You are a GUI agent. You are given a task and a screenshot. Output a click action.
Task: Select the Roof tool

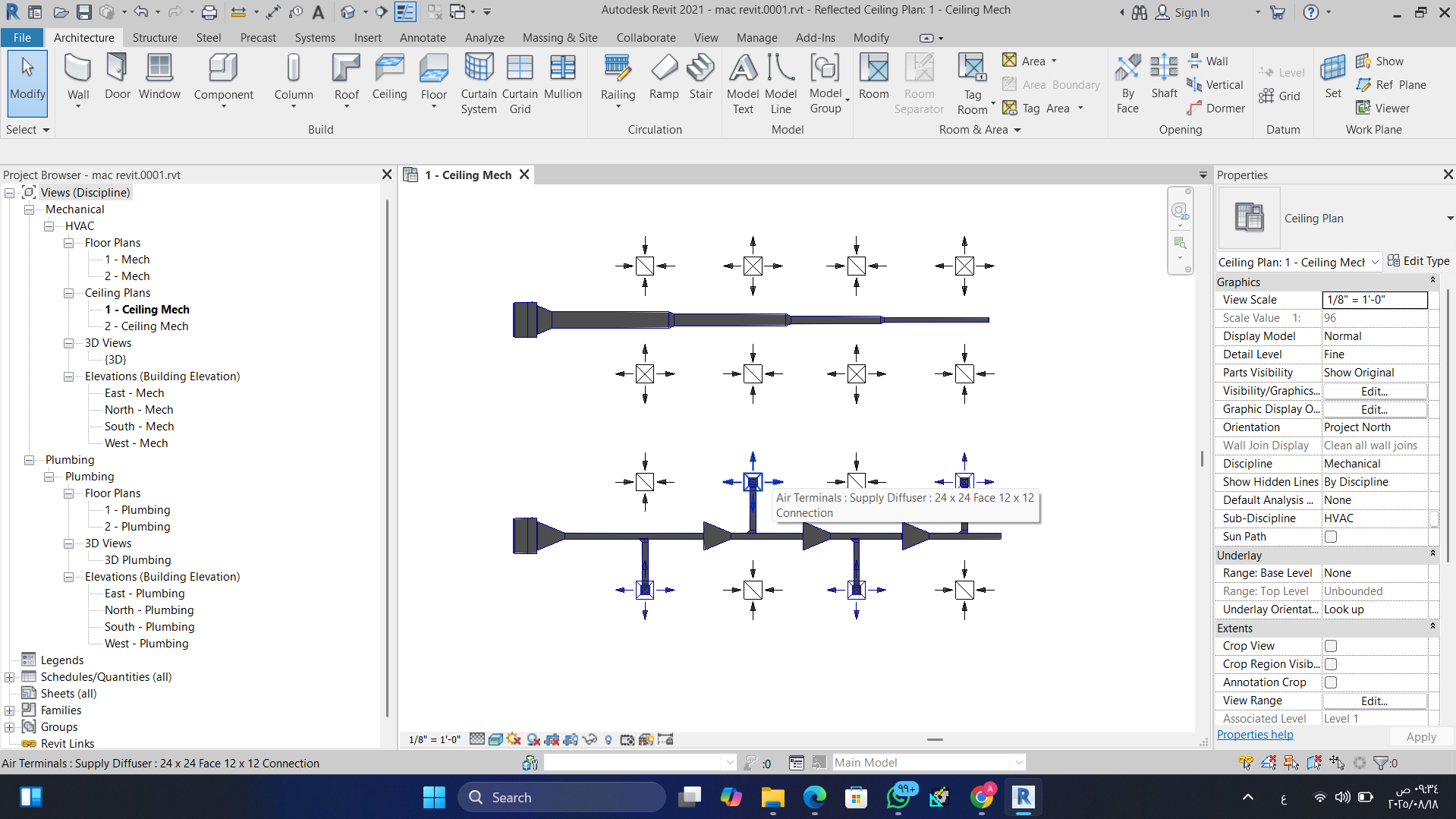[346, 79]
